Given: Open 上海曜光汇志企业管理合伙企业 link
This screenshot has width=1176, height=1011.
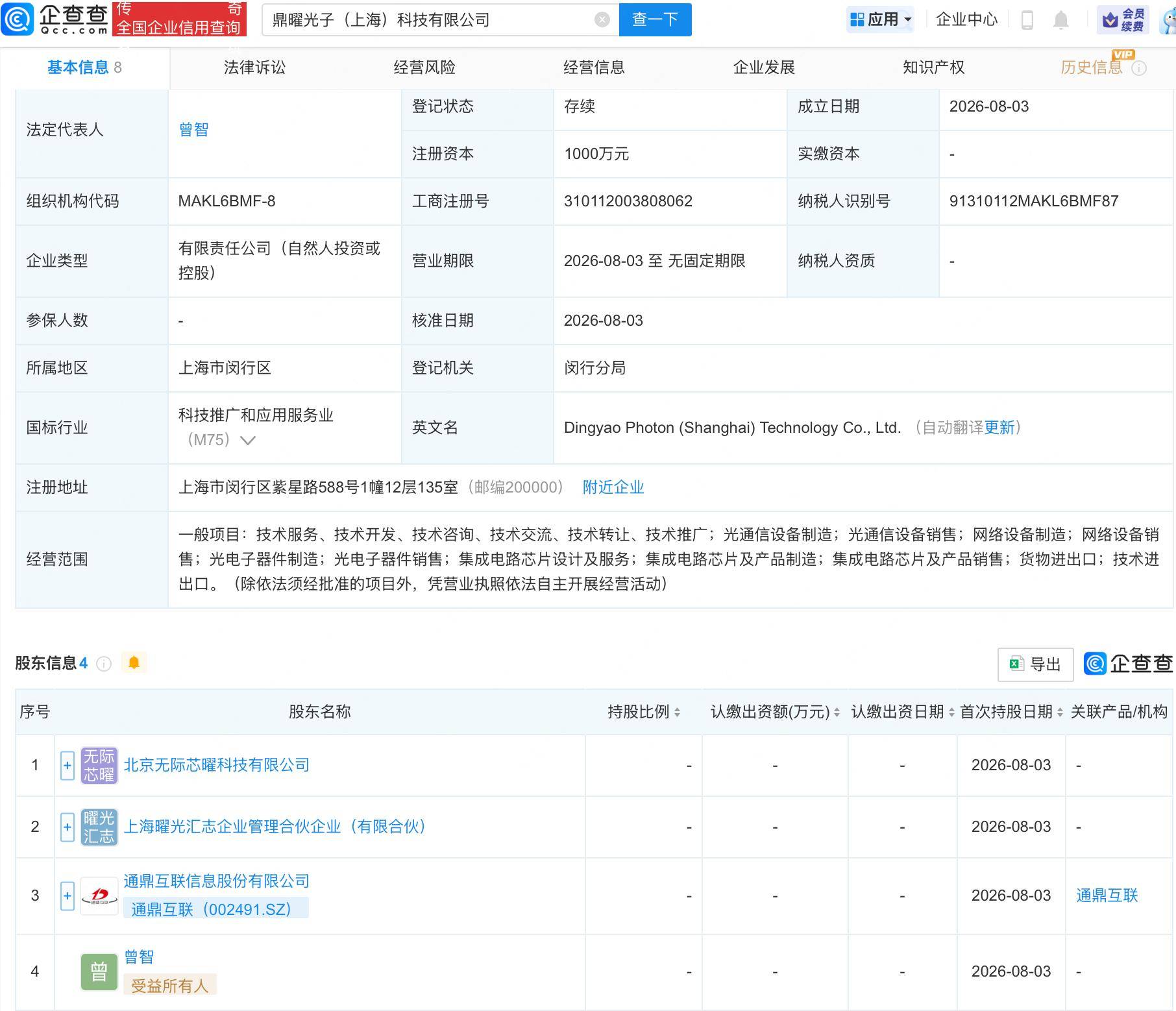Looking at the screenshot, I should pyautogui.click(x=275, y=827).
